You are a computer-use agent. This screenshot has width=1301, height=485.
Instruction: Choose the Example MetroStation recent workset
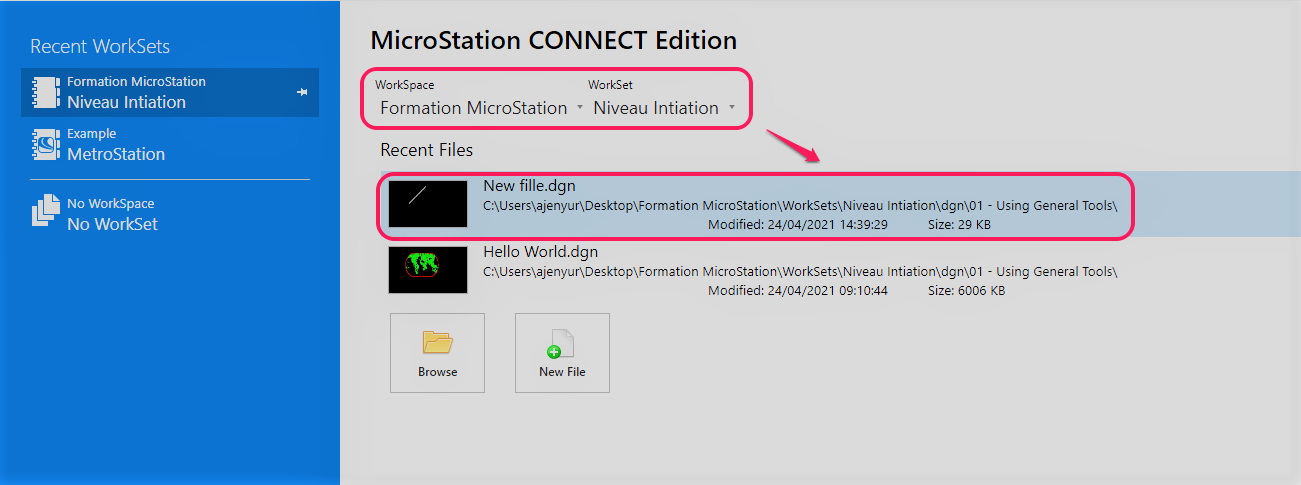tap(170, 144)
